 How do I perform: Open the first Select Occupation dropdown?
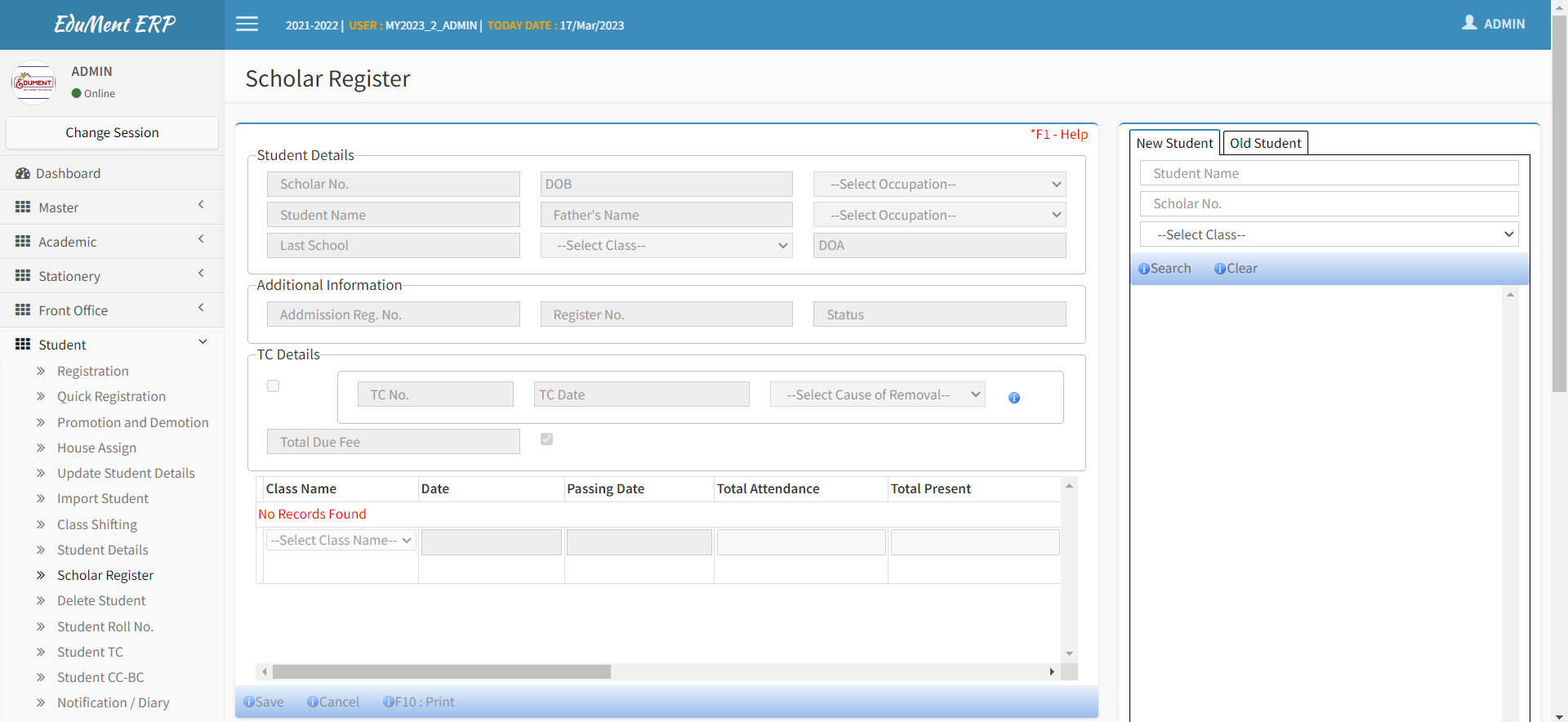click(939, 185)
